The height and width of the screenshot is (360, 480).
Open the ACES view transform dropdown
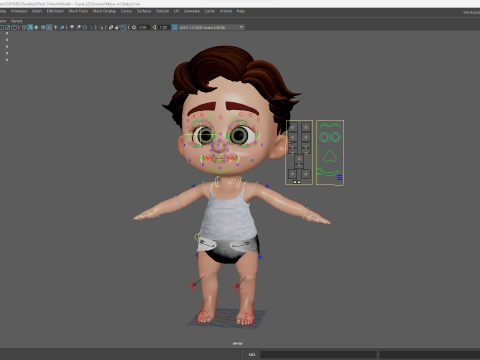coord(212,27)
